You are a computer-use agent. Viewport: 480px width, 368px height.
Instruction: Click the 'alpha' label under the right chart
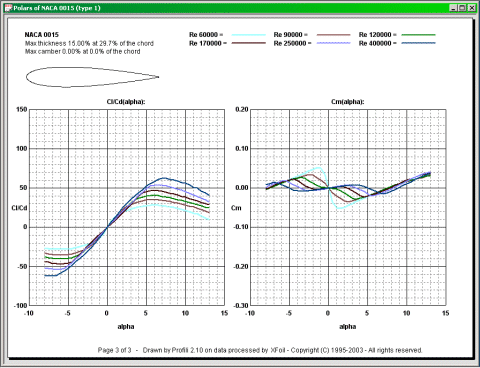pyautogui.click(x=348, y=327)
